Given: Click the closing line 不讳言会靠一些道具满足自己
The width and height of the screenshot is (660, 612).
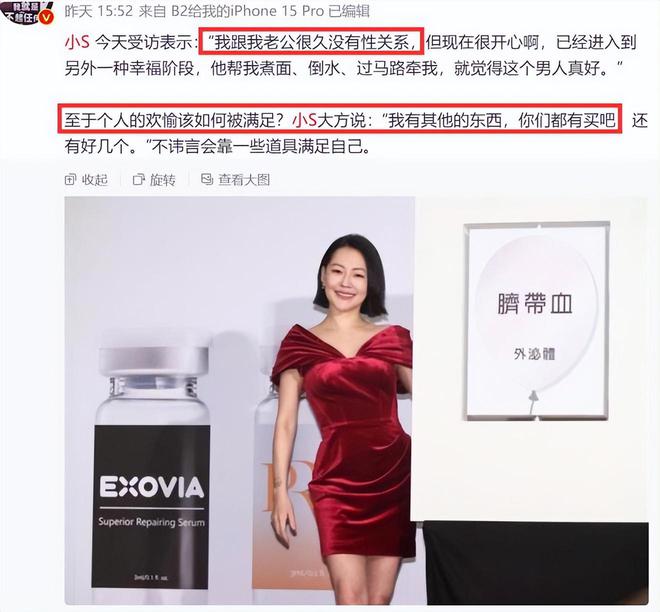Looking at the screenshot, I should point(261,147).
